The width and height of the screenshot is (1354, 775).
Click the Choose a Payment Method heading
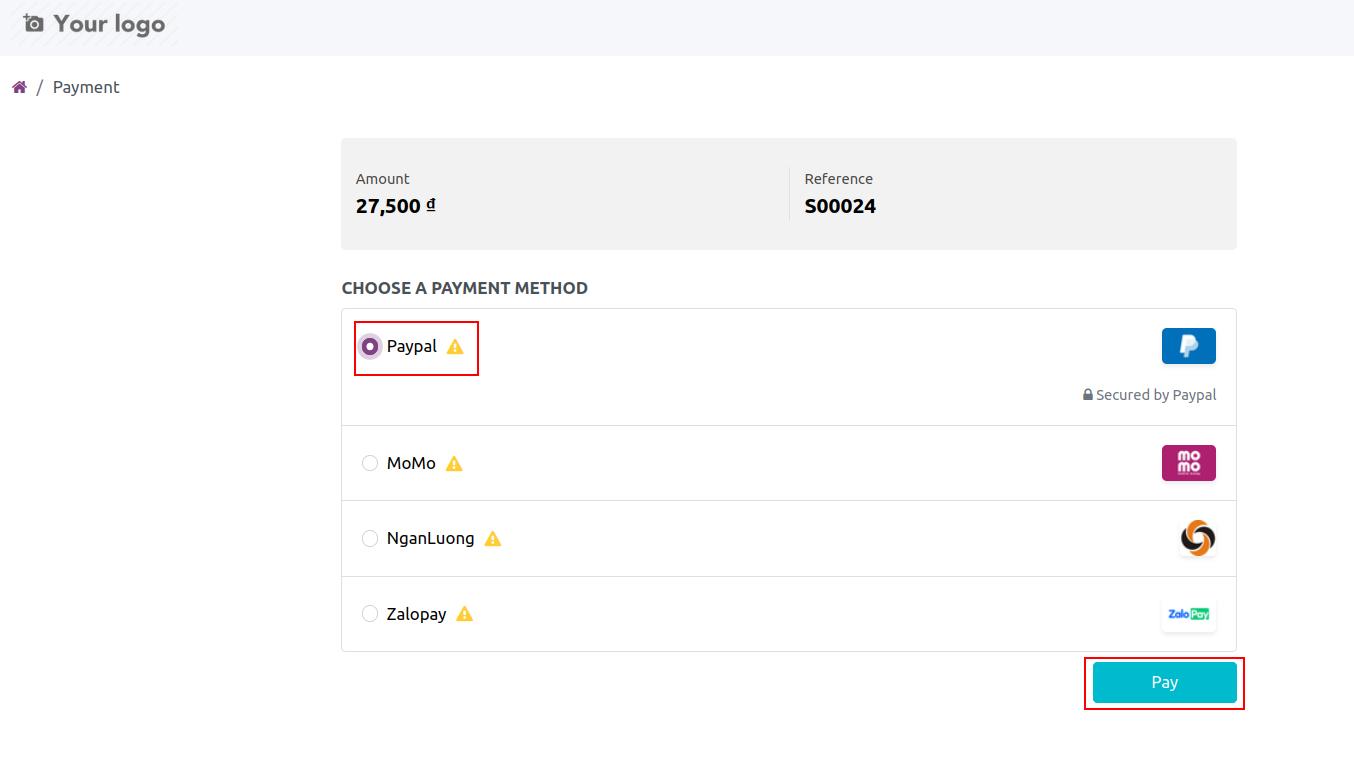pyautogui.click(x=464, y=288)
